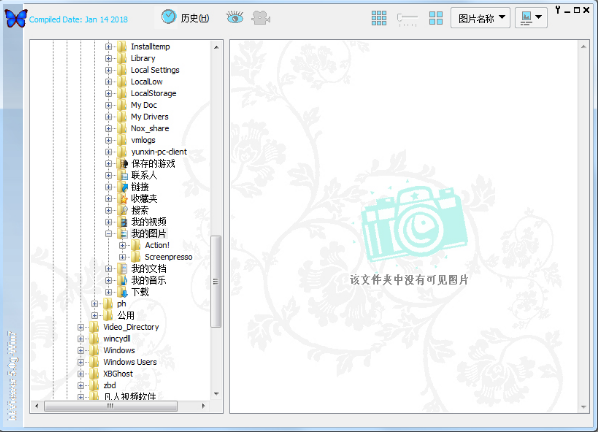Select the 保存的游戏 folder

pos(153,164)
